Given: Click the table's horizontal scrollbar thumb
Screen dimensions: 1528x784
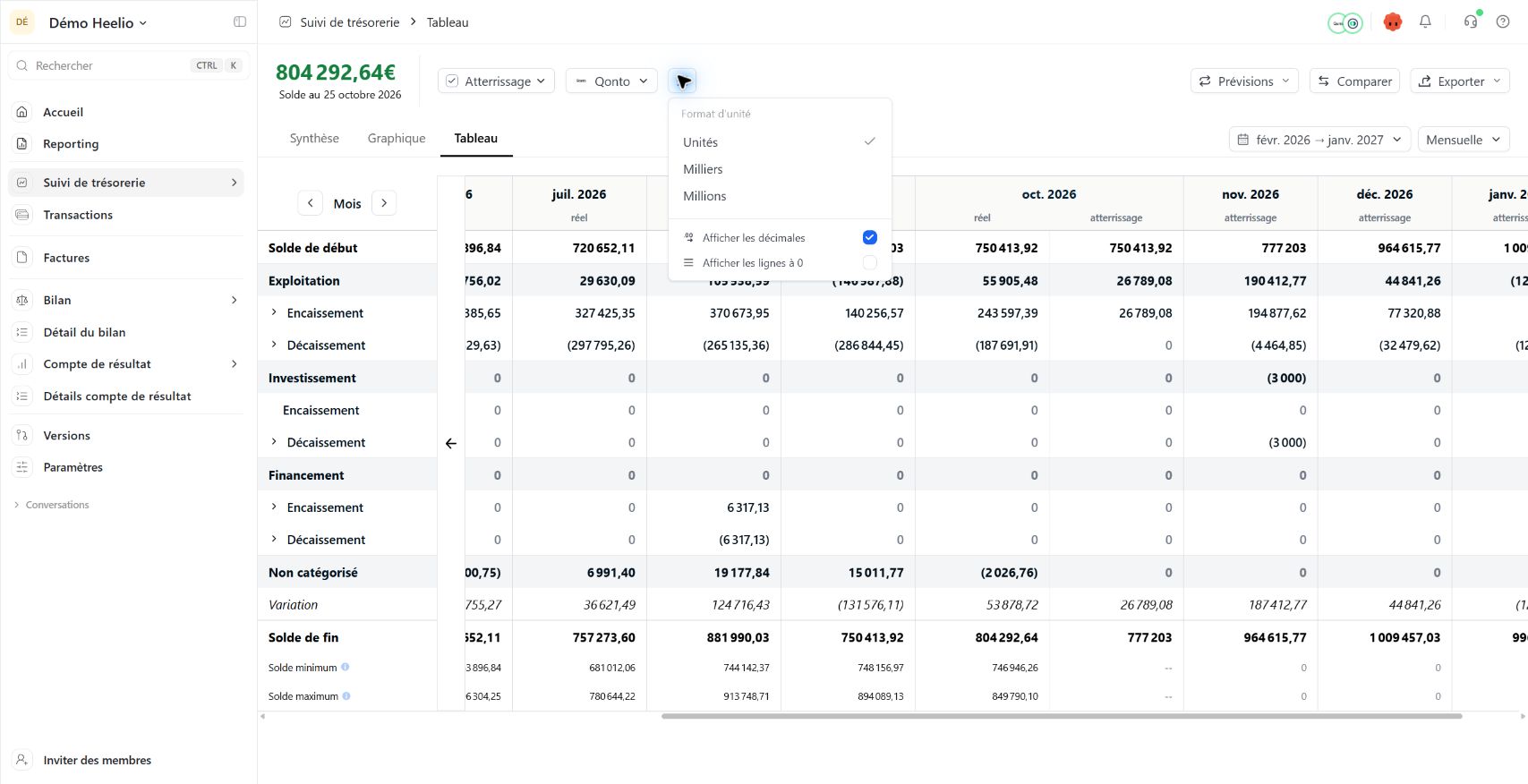Looking at the screenshot, I should pos(1062,716).
